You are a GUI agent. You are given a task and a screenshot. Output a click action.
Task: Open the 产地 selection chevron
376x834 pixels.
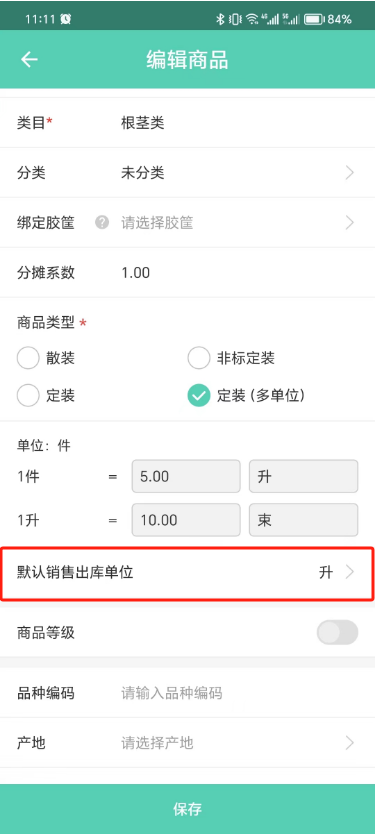click(x=349, y=743)
